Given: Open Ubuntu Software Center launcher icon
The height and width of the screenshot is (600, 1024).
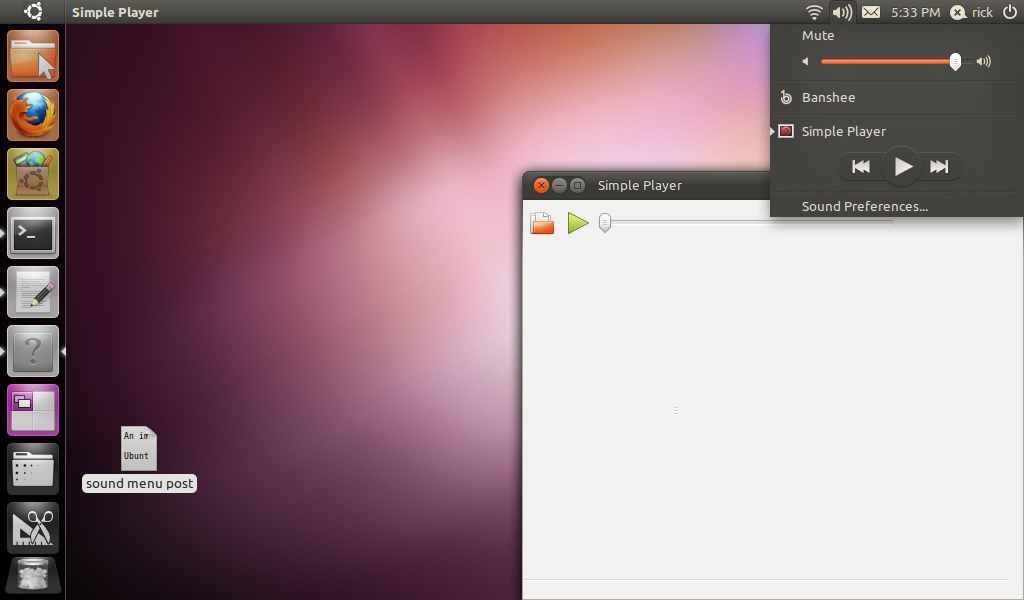Looking at the screenshot, I should pos(33,174).
